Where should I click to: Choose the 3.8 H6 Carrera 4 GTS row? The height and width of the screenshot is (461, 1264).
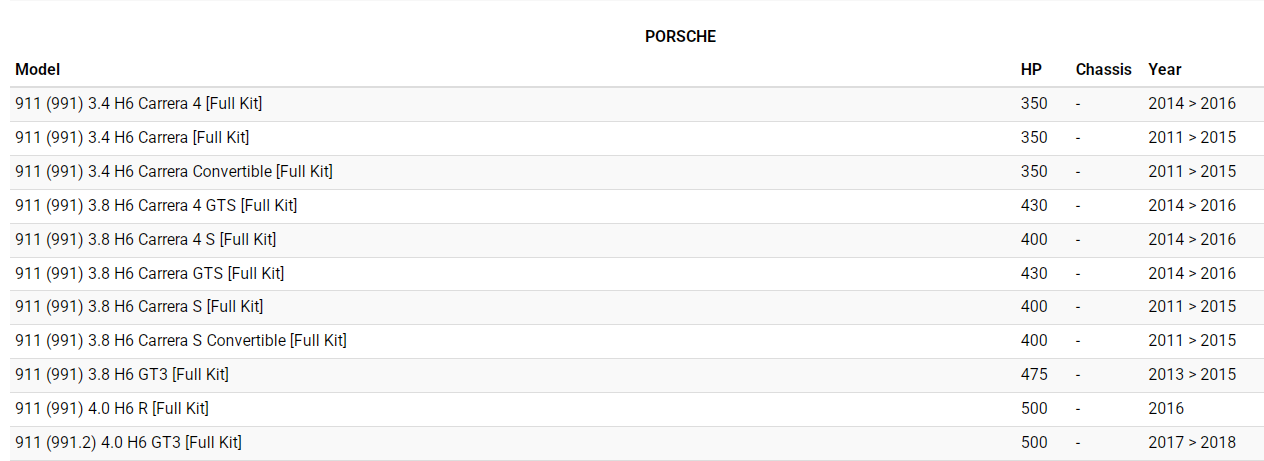pos(156,205)
